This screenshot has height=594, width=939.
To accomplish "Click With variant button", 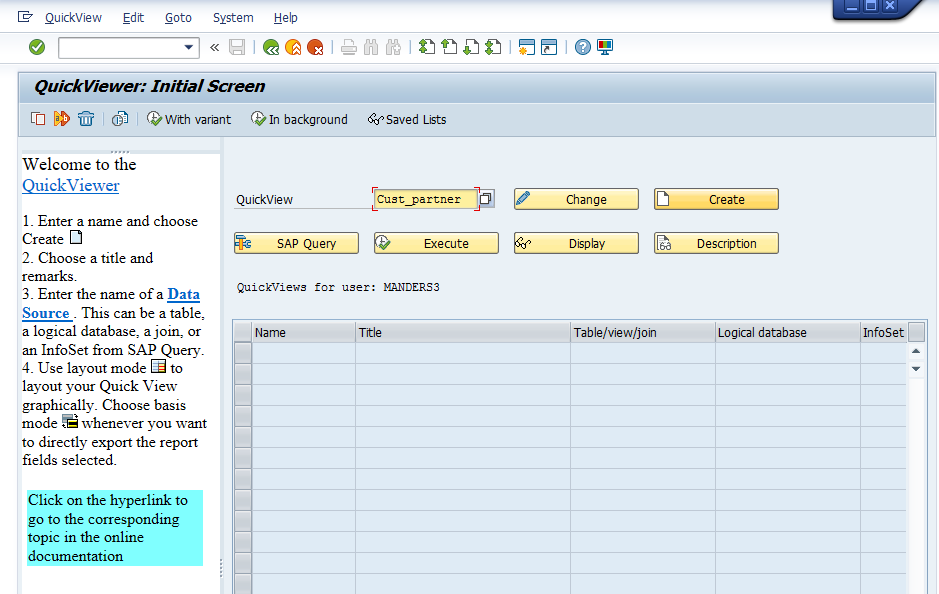I will coord(189,119).
